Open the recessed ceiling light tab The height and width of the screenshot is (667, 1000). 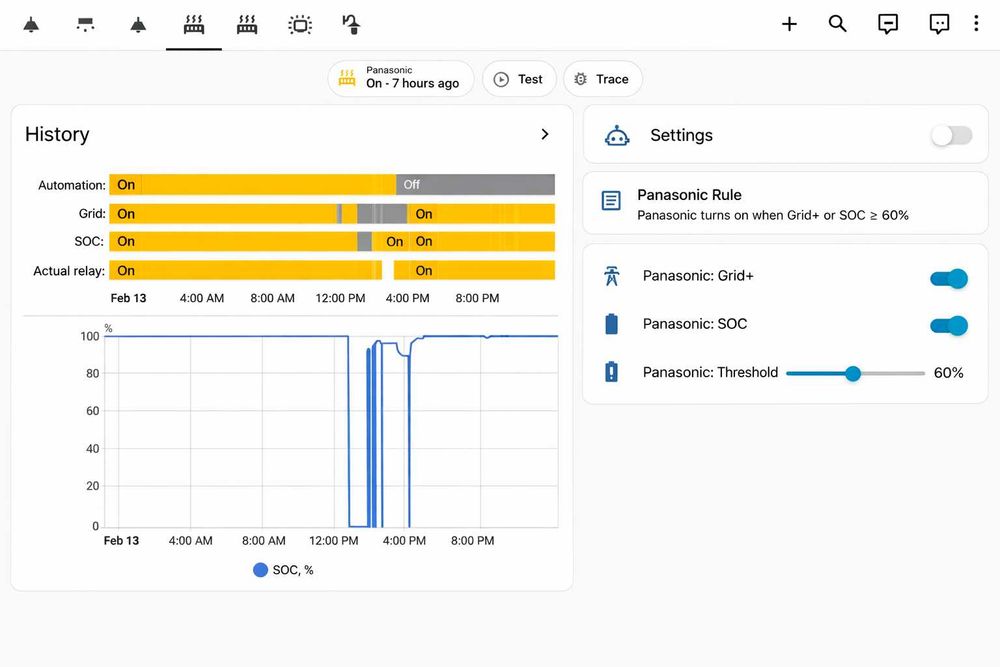tap(85, 25)
